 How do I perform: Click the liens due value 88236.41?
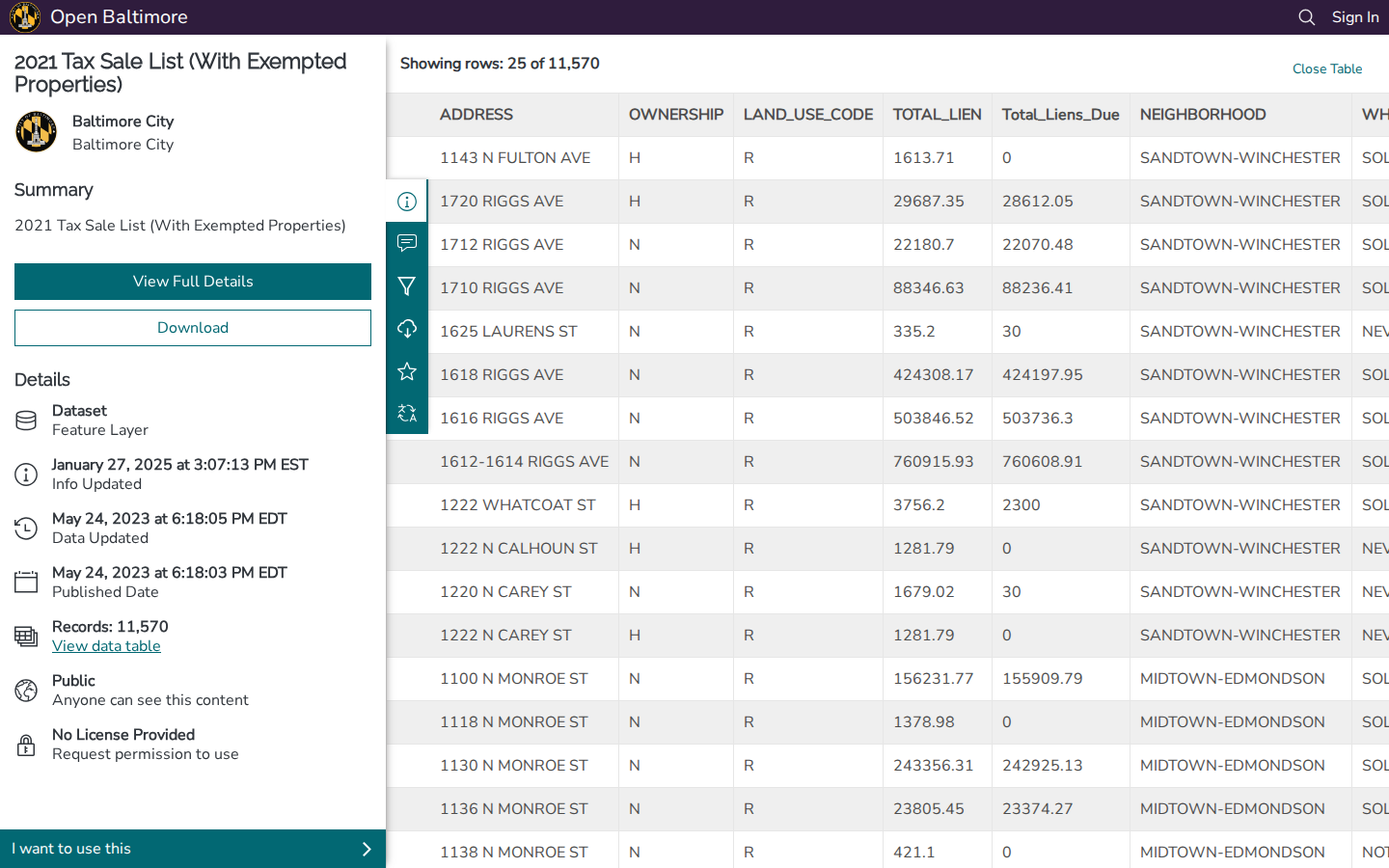[x=1037, y=288]
